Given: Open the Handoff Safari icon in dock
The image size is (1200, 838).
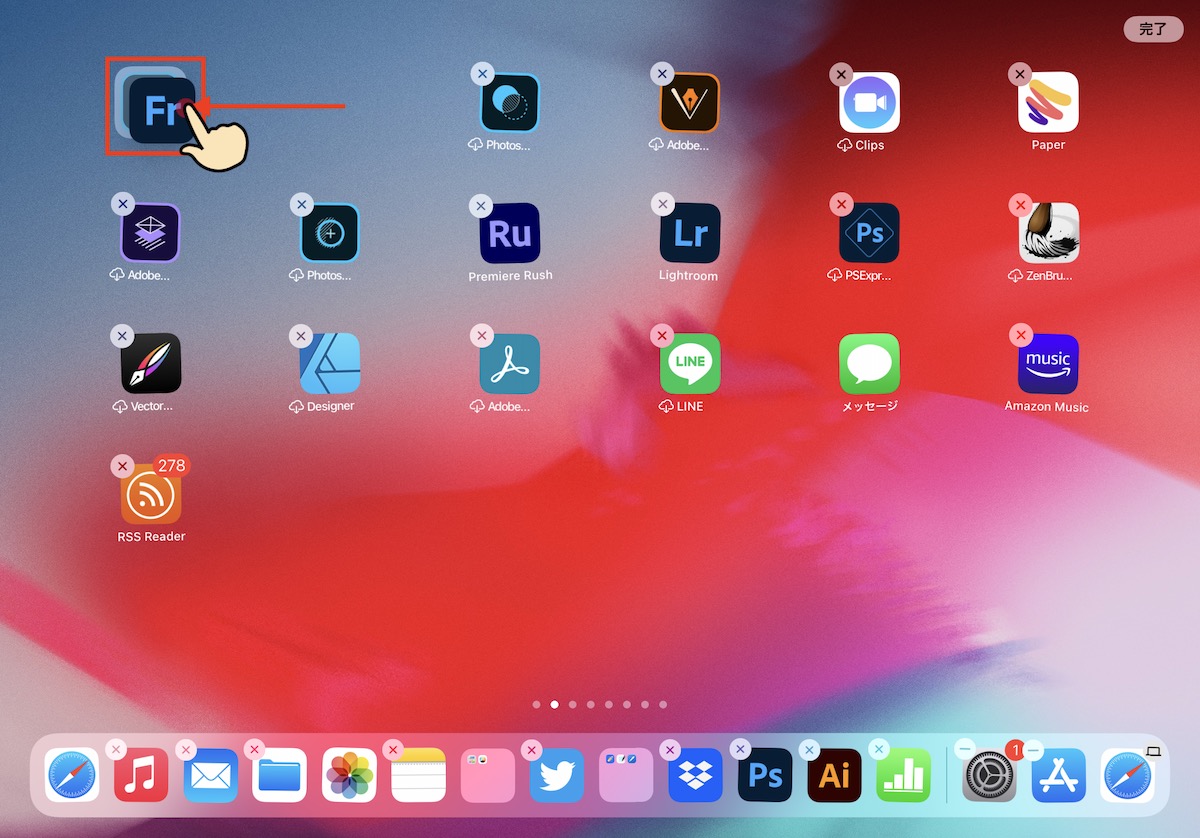Looking at the screenshot, I should tap(1128, 775).
